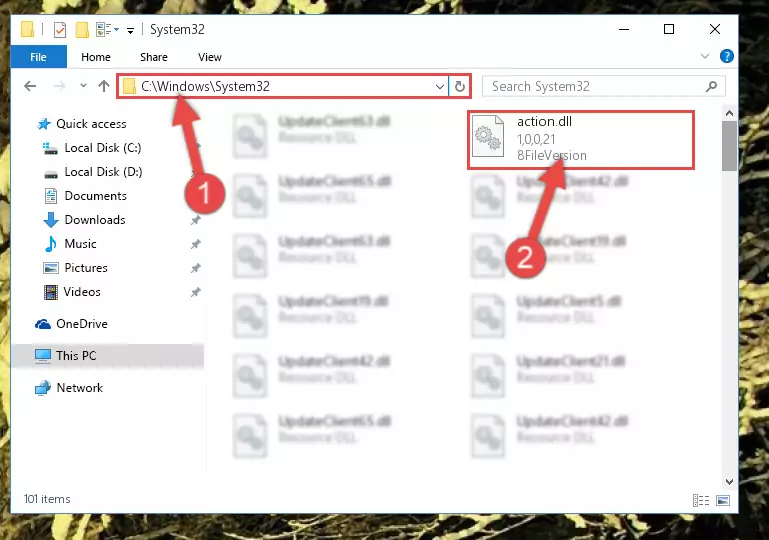This screenshot has height=540, width=769.
Task: Click the vertical scrollbar thumb
Action: point(729,145)
